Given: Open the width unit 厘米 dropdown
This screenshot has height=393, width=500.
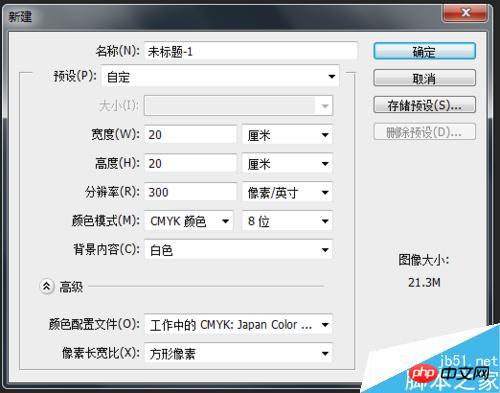Looking at the screenshot, I should (x=287, y=135).
